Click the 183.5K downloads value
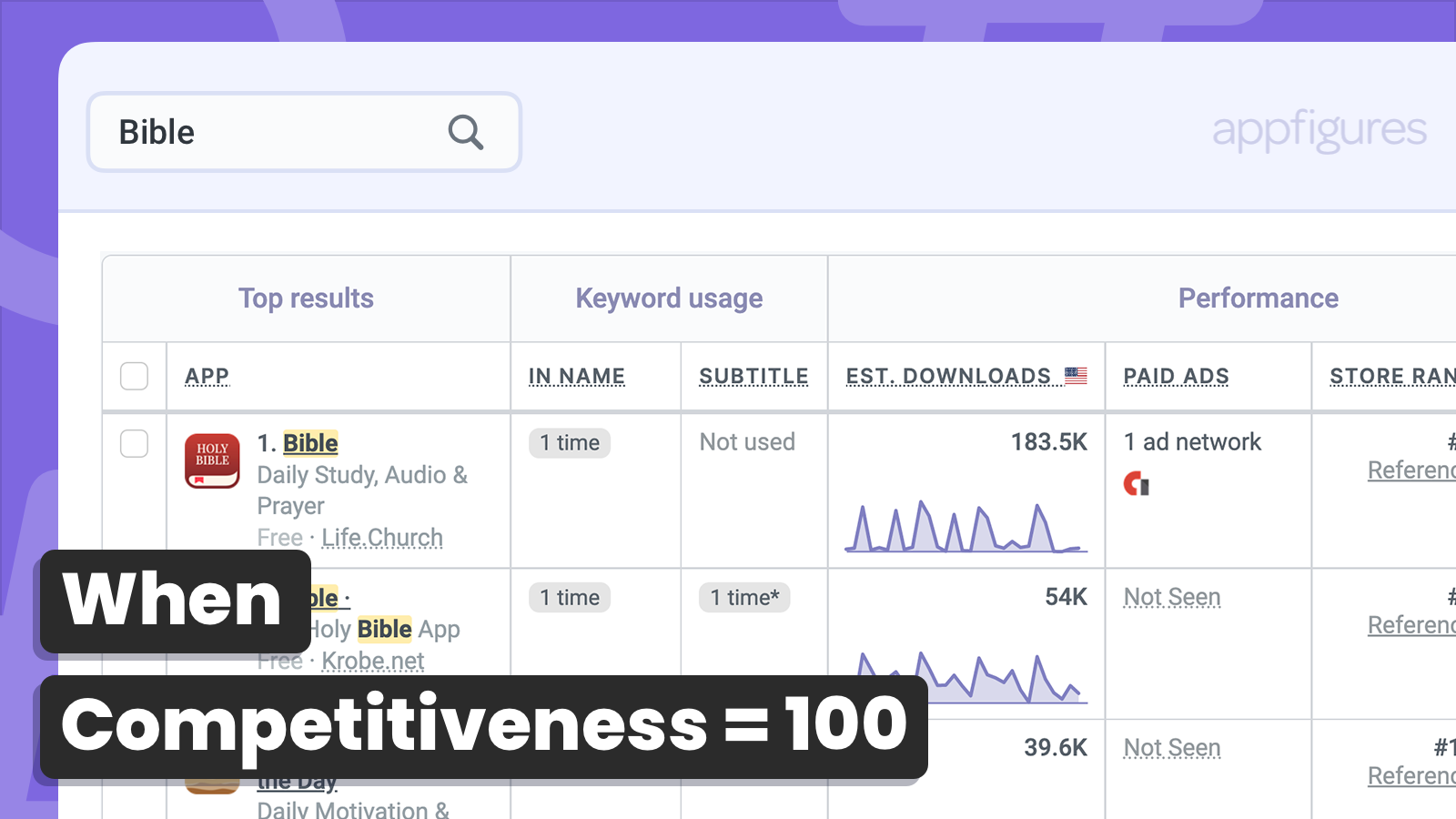The width and height of the screenshot is (1456, 819). [1049, 442]
